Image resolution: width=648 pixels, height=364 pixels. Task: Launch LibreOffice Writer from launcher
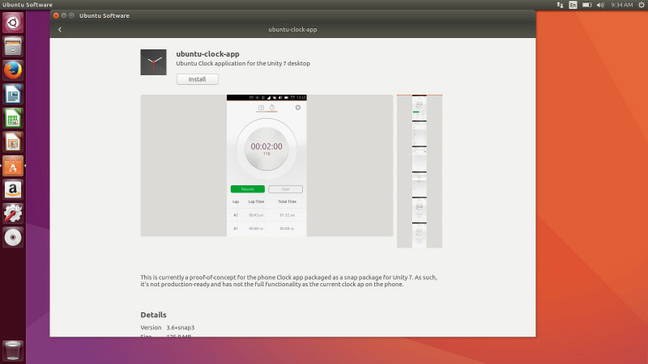[13, 94]
